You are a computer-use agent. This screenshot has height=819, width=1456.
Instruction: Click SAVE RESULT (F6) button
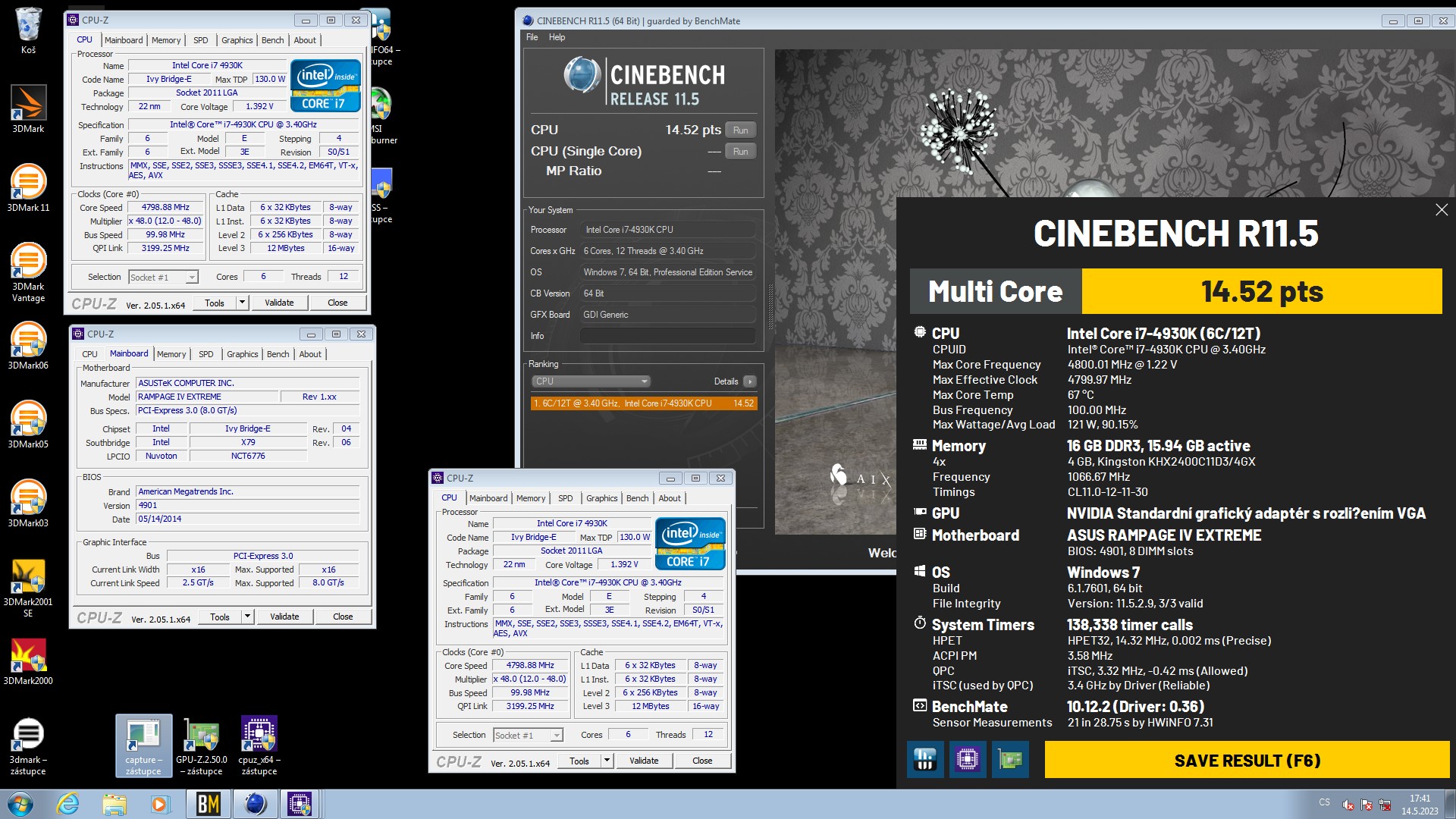tap(1247, 760)
